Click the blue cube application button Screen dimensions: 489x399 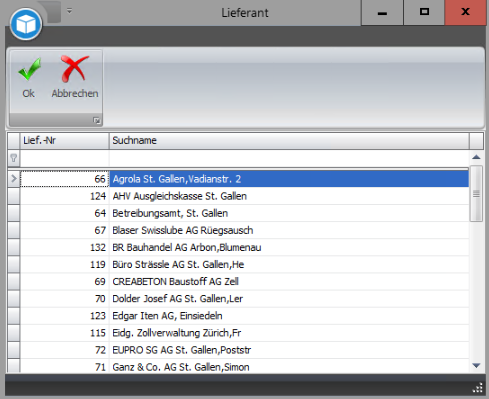26,25
